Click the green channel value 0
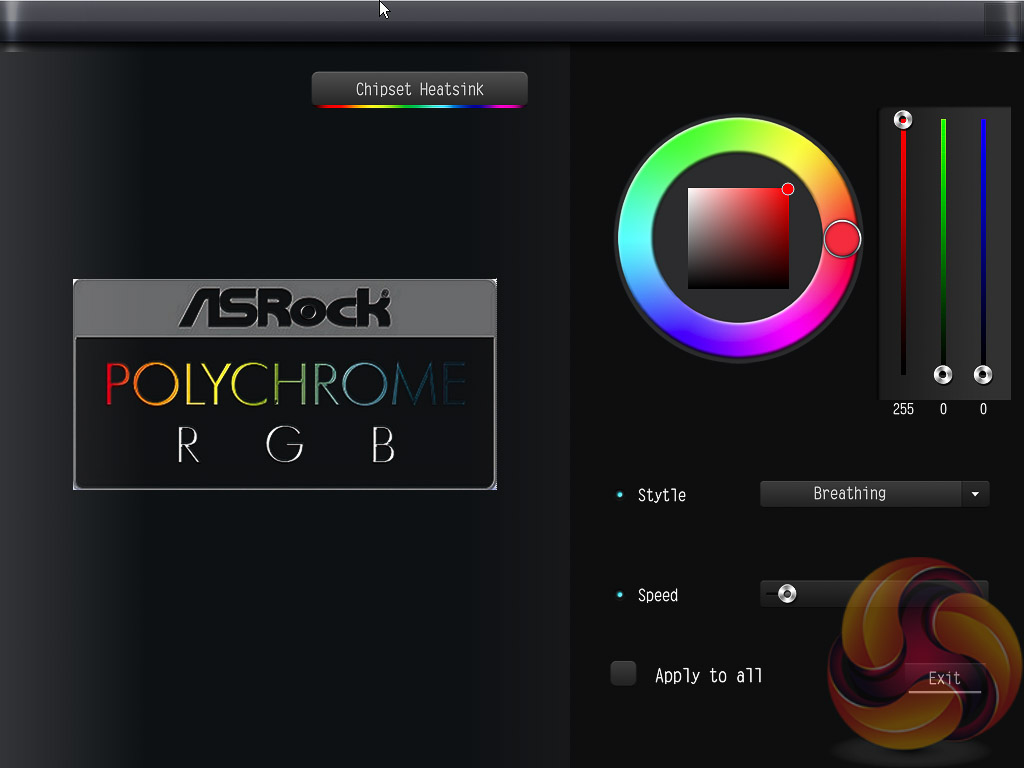The width and height of the screenshot is (1024, 768). [943, 409]
